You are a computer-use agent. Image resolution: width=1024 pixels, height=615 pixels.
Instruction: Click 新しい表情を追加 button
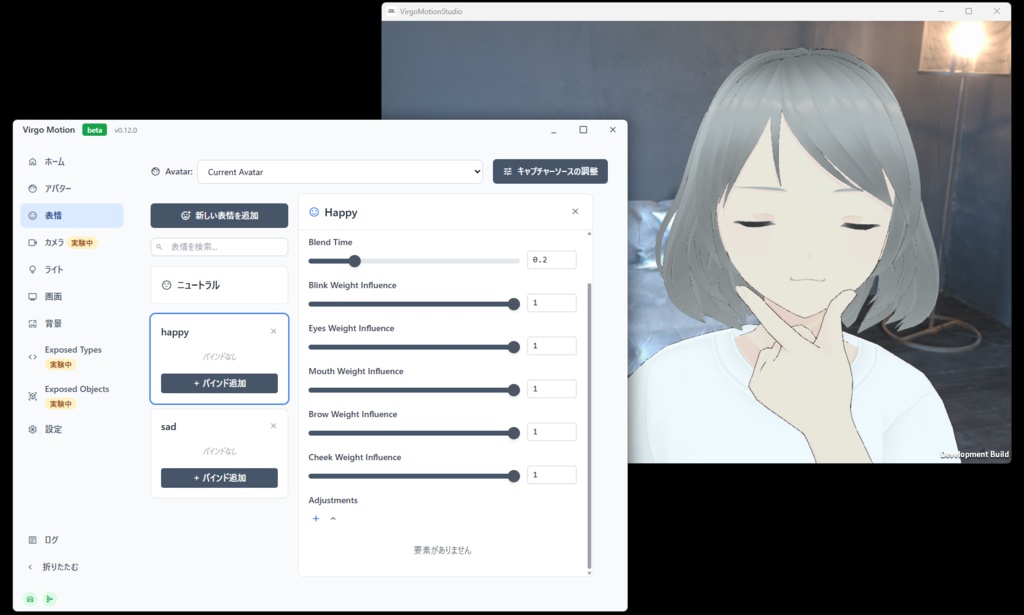click(219, 215)
